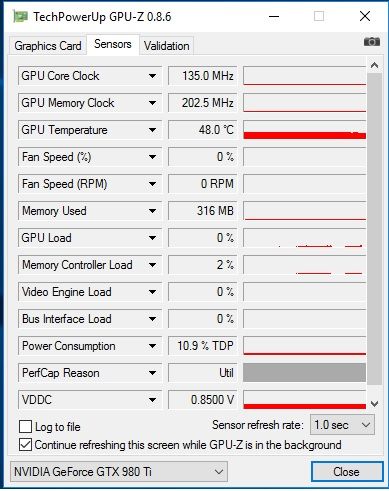
Task: Click the scroll down arrow of sensor list
Action: point(374,404)
